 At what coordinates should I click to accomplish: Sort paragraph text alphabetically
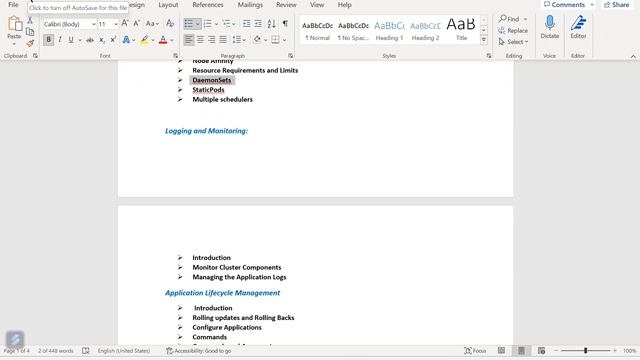(271, 24)
